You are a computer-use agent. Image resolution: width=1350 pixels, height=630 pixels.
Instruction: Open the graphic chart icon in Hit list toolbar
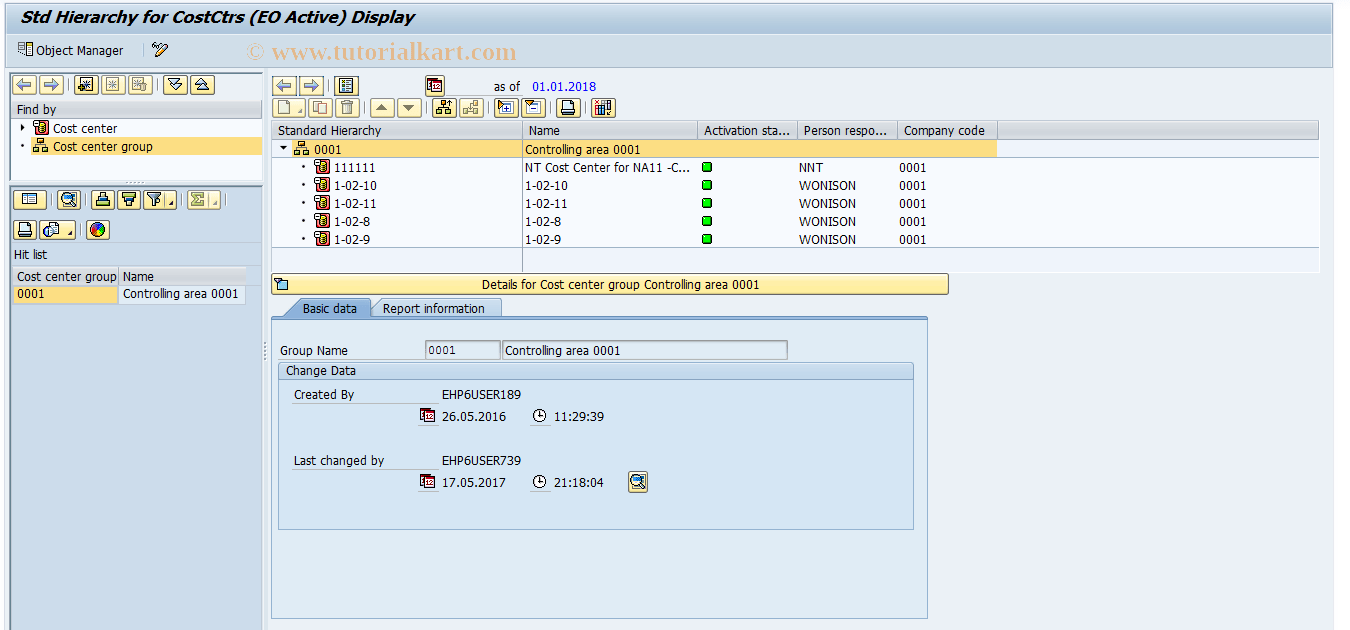click(x=98, y=229)
